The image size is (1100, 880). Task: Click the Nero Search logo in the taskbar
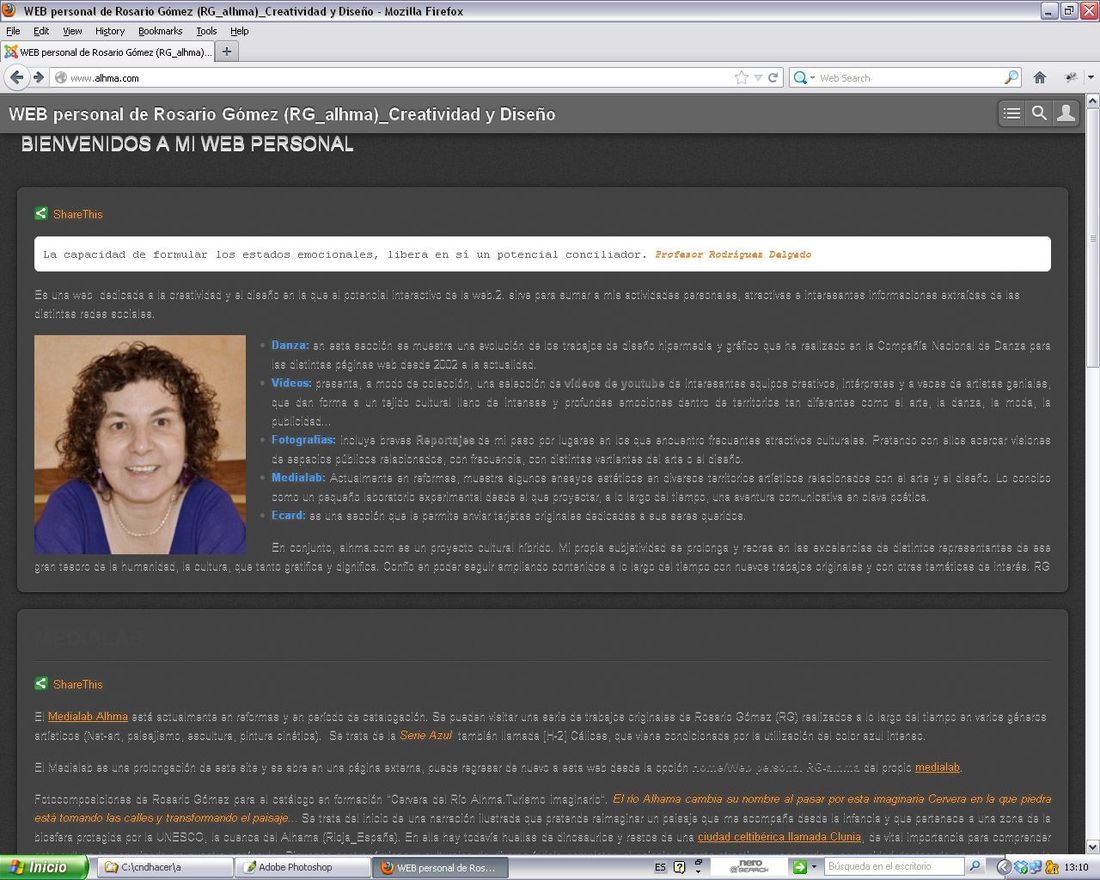(749, 867)
